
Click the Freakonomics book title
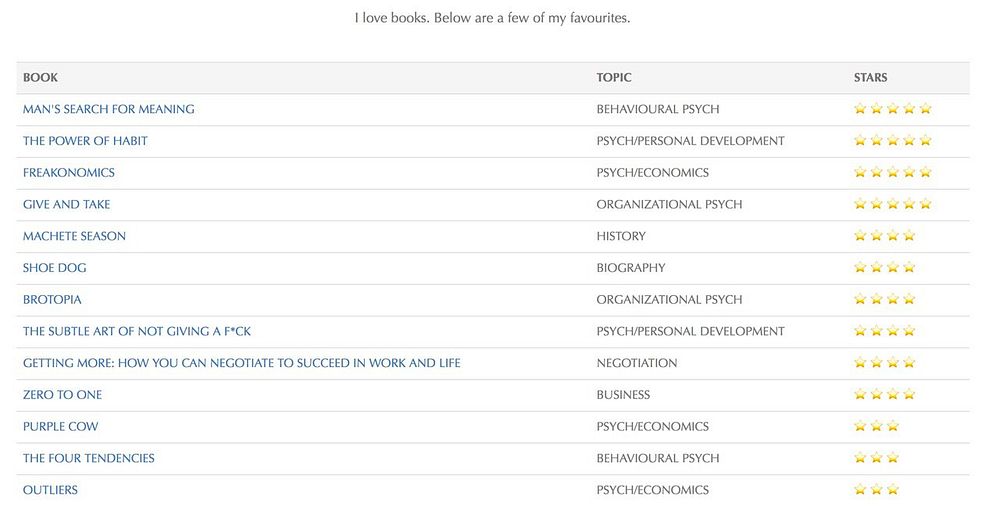69,173
